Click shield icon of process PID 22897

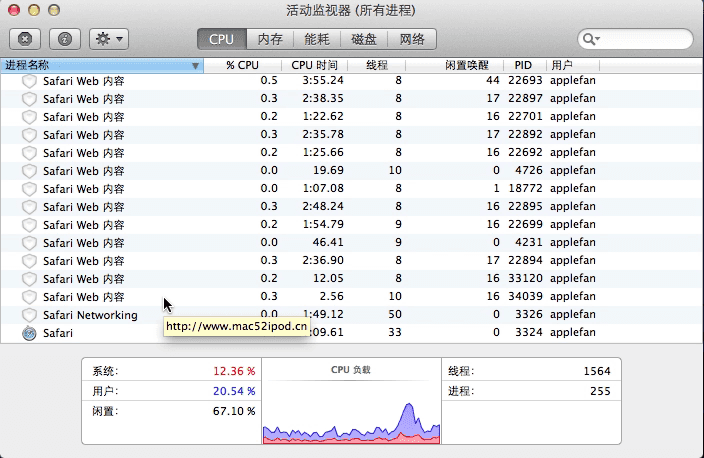(29, 99)
